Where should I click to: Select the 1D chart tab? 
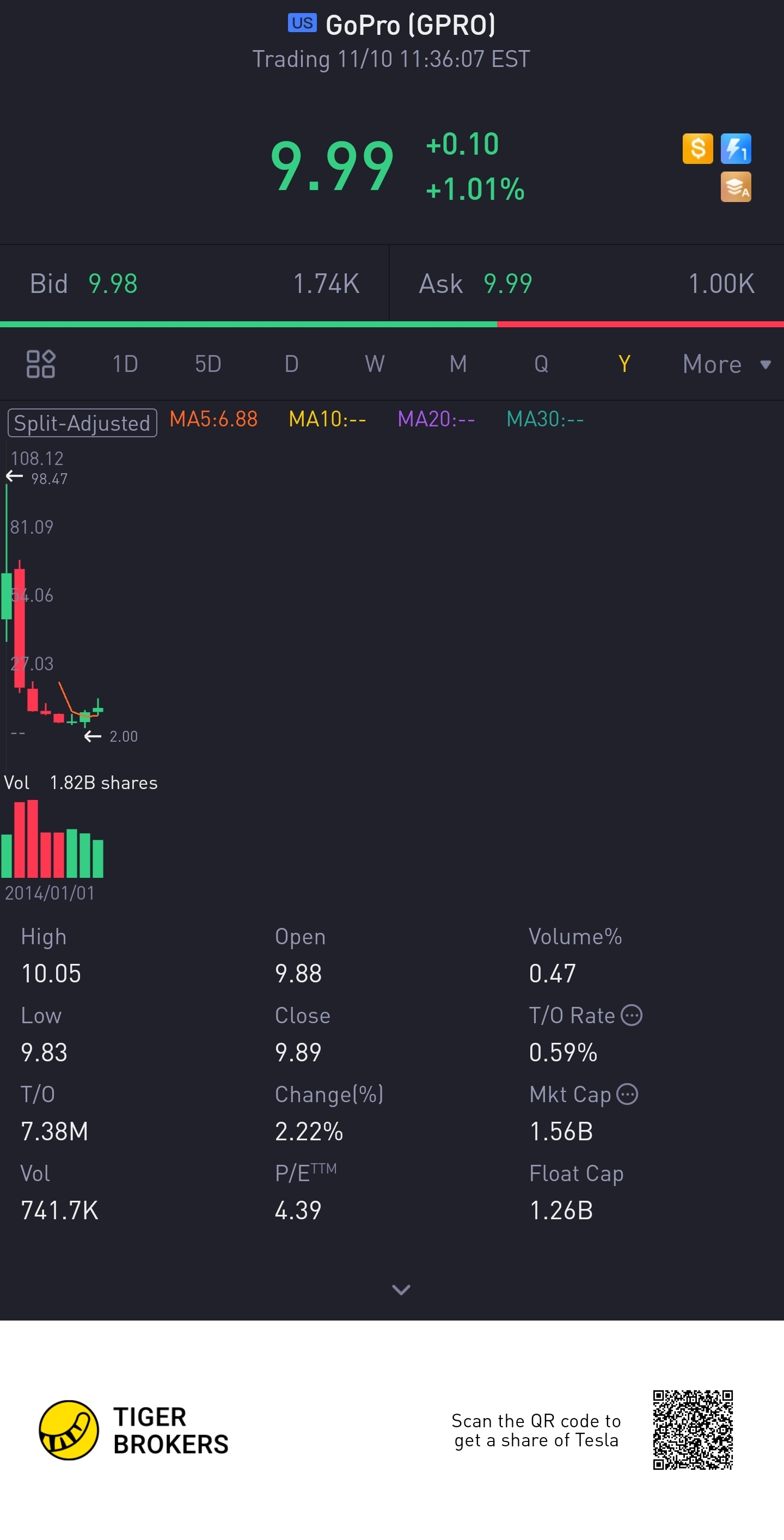(125, 363)
